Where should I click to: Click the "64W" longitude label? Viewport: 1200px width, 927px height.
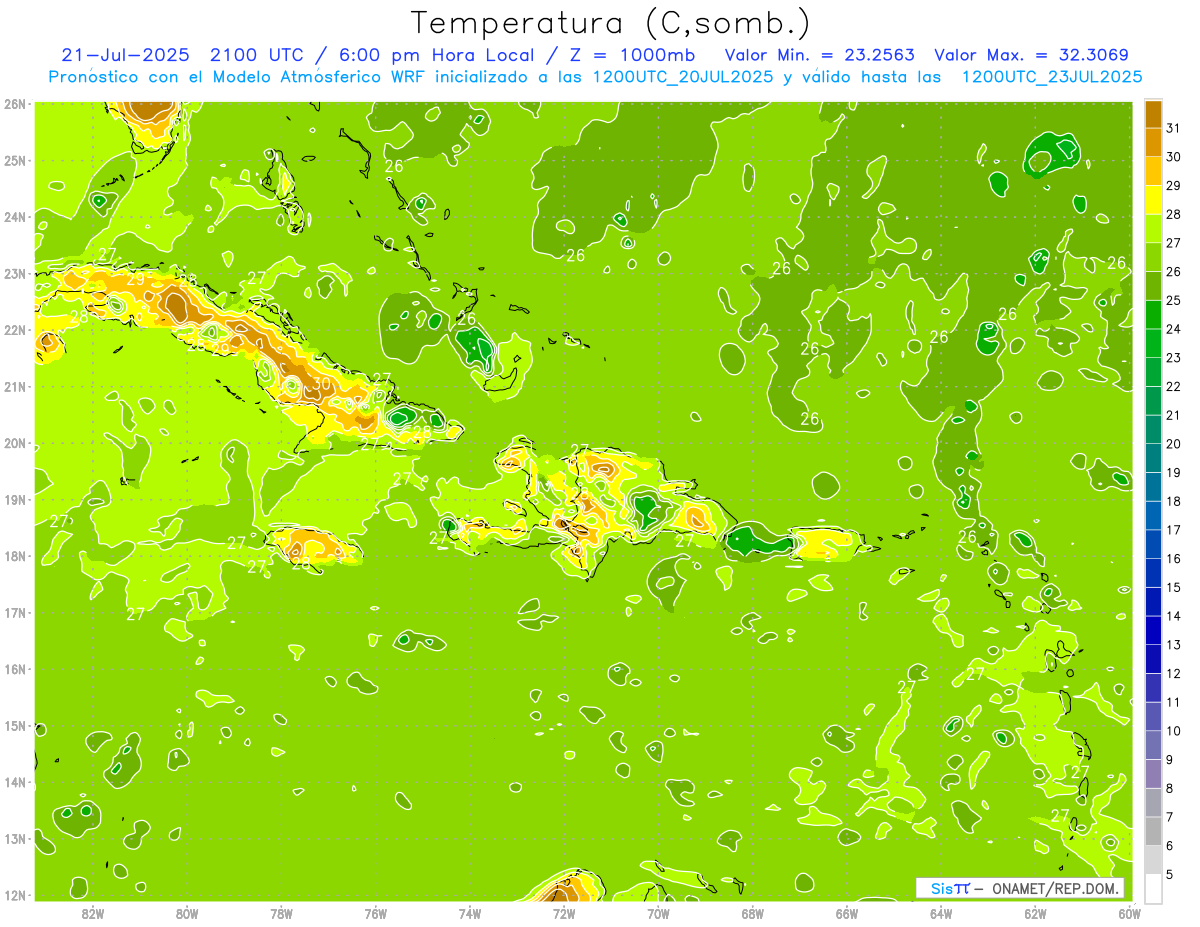click(941, 912)
